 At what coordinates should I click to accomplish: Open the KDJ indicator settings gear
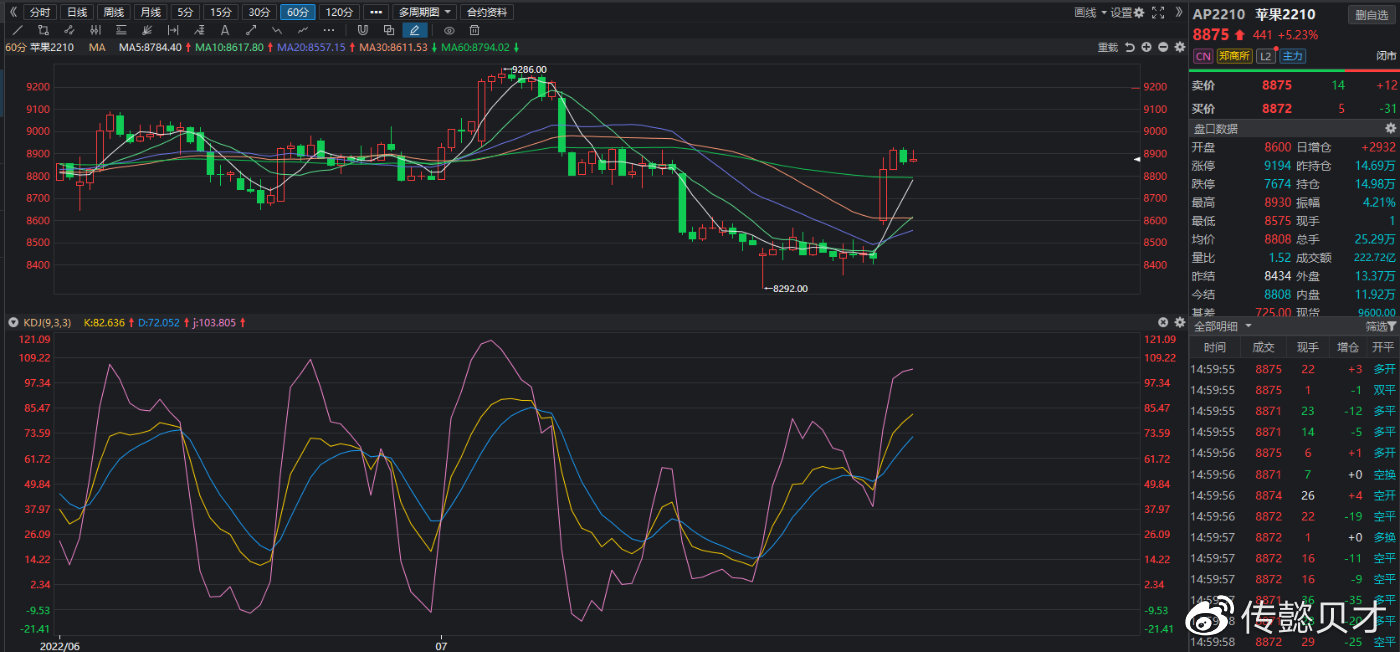pos(1178,322)
